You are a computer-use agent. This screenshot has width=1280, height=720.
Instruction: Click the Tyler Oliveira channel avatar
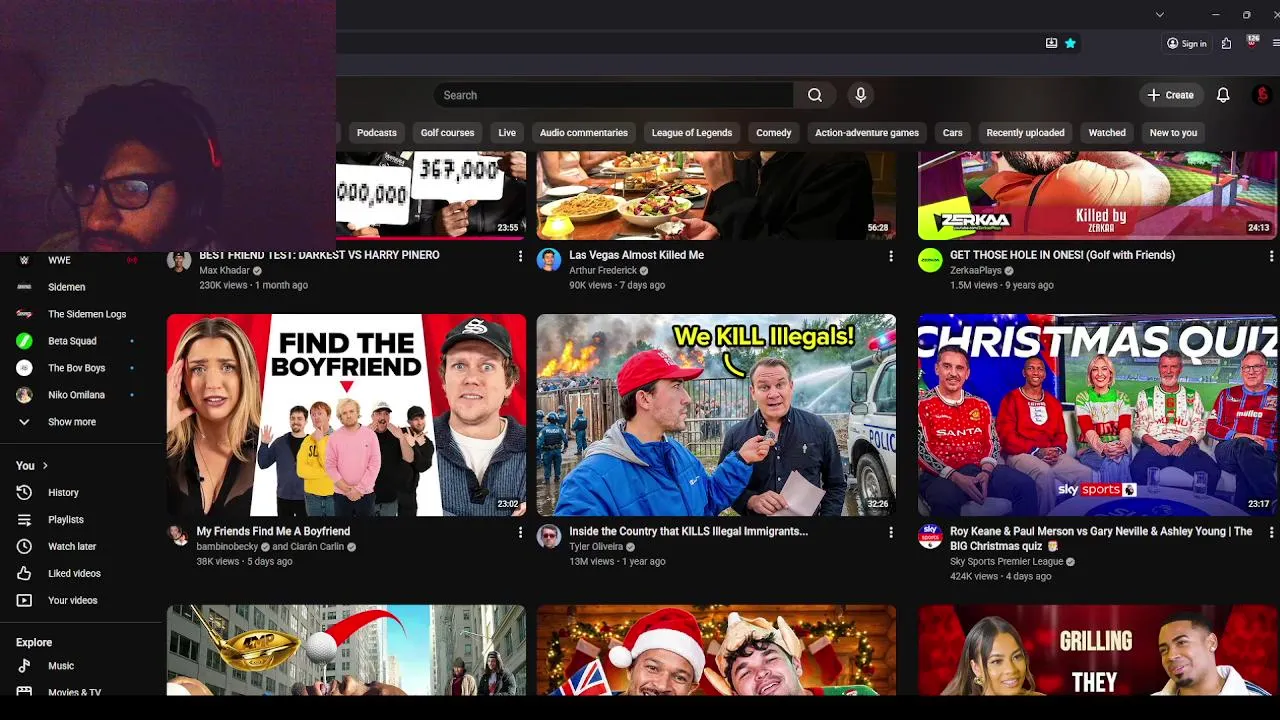click(x=549, y=536)
